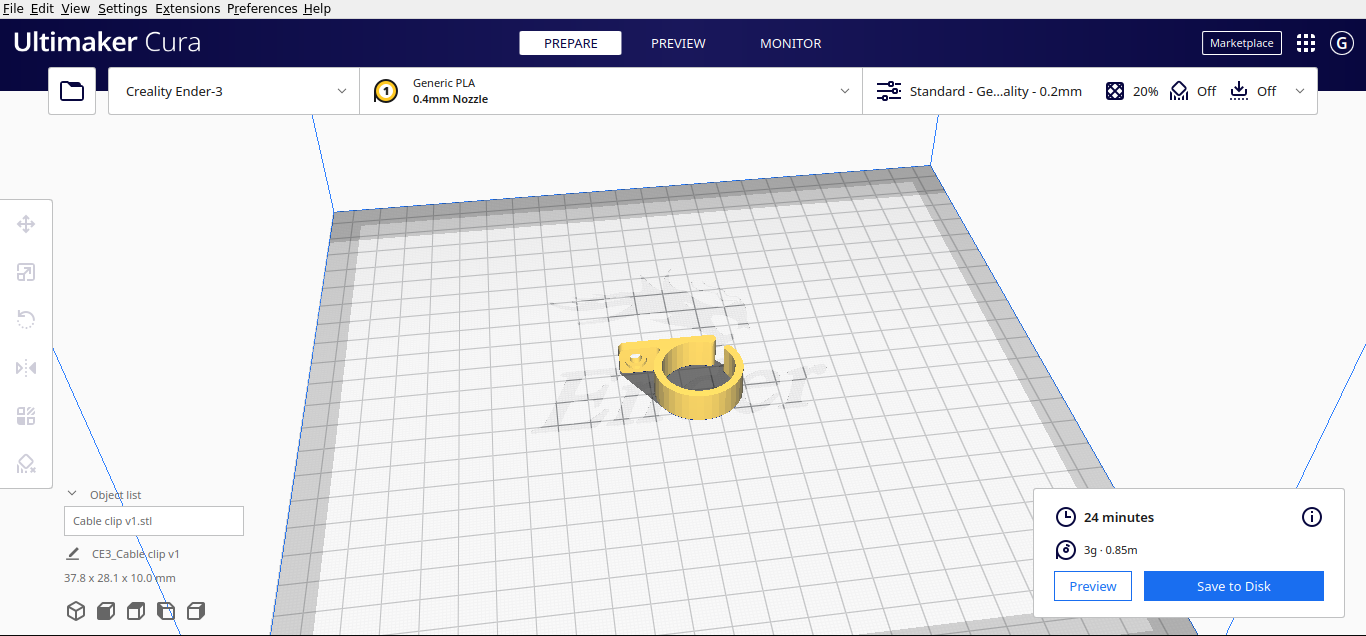This screenshot has height=636, width=1366.
Task: Switch to the PREPARE stage tab
Action: (x=570, y=43)
